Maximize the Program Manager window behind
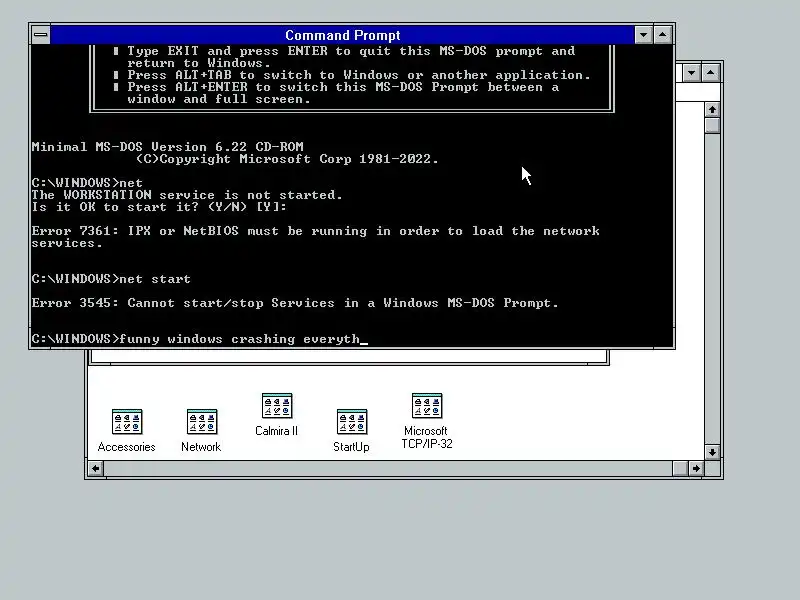The image size is (800, 600). click(710, 73)
